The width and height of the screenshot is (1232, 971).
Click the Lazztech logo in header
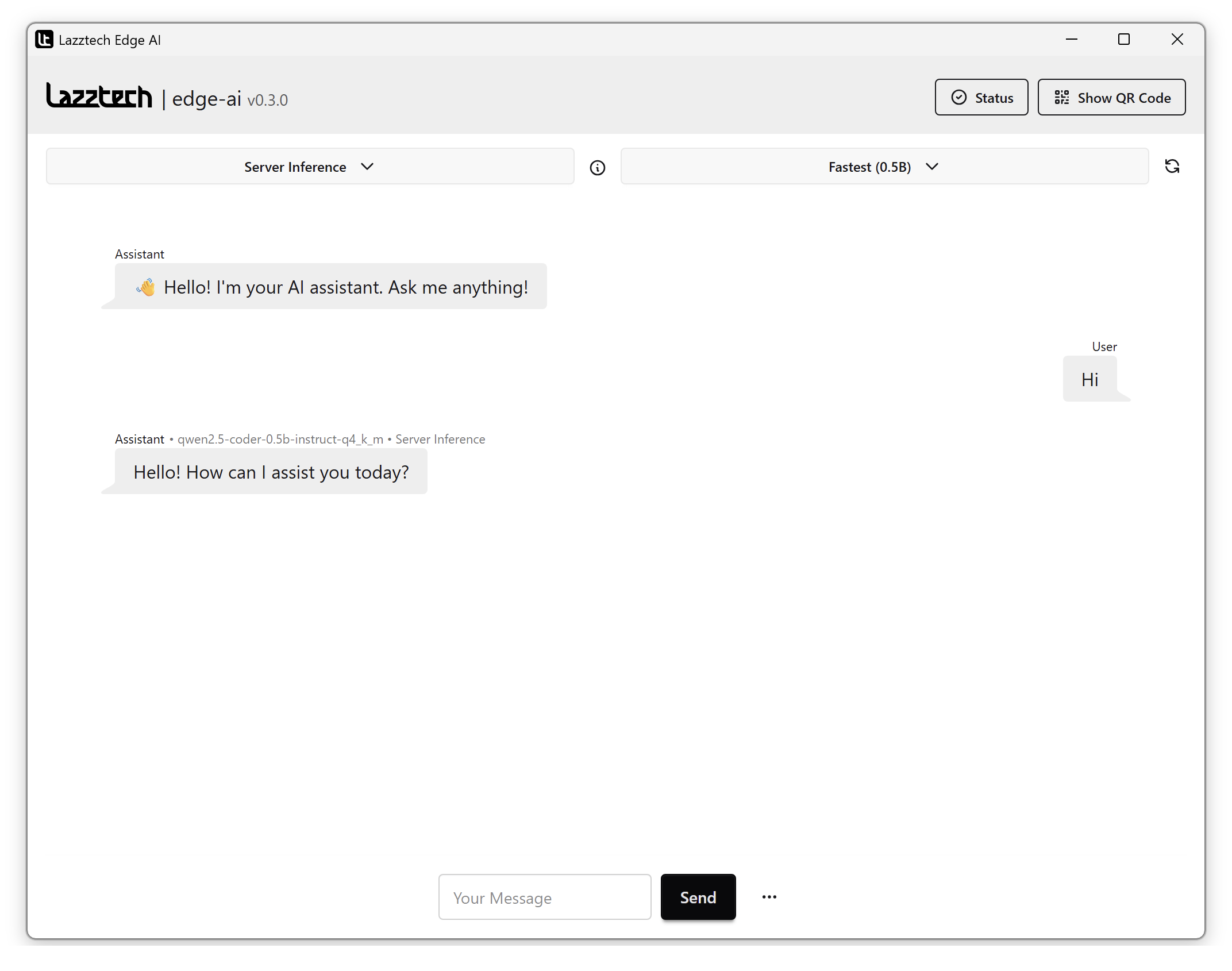click(x=99, y=96)
